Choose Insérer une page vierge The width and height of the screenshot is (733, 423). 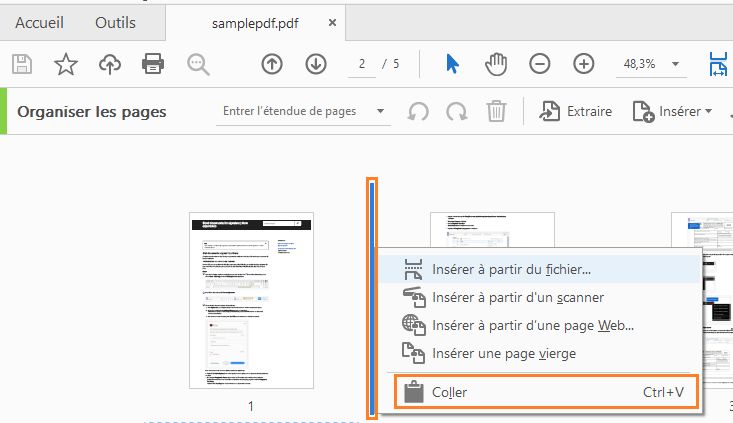(x=540, y=353)
